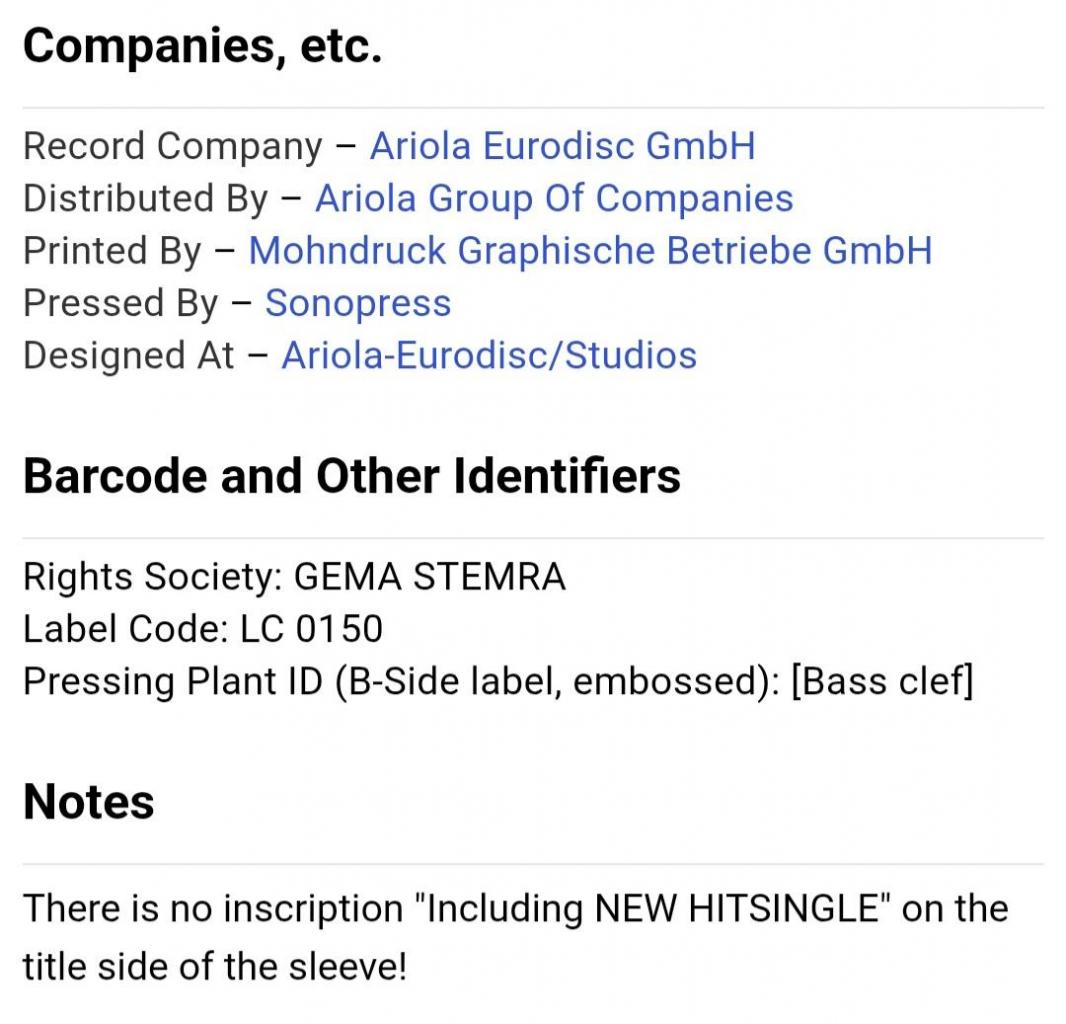
Task: Click the "Distributed By" role label
Action: click(145, 199)
